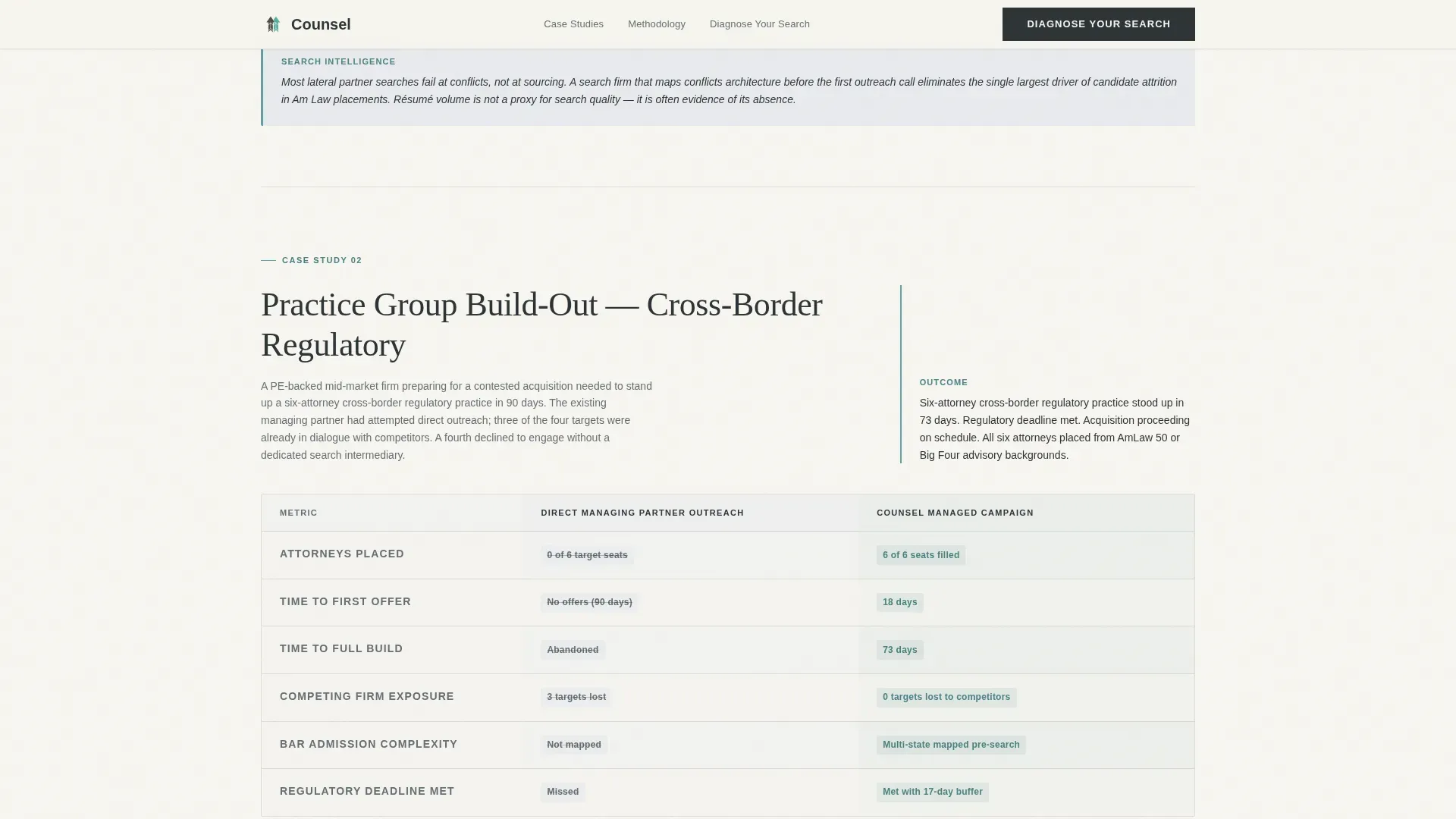Open the Case Studies nav link
Screen dimensions: 1456x819
click(x=573, y=24)
